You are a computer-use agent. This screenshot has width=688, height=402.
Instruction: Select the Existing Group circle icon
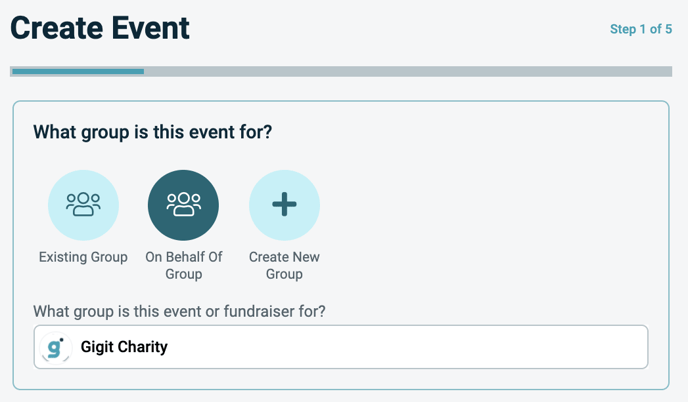point(83,205)
